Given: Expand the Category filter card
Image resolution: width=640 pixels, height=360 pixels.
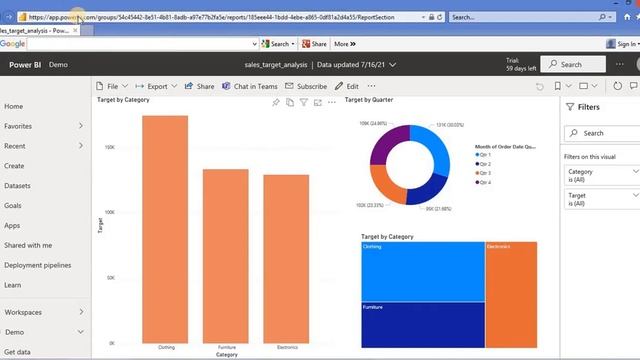Looking at the screenshot, I should tap(636, 171).
